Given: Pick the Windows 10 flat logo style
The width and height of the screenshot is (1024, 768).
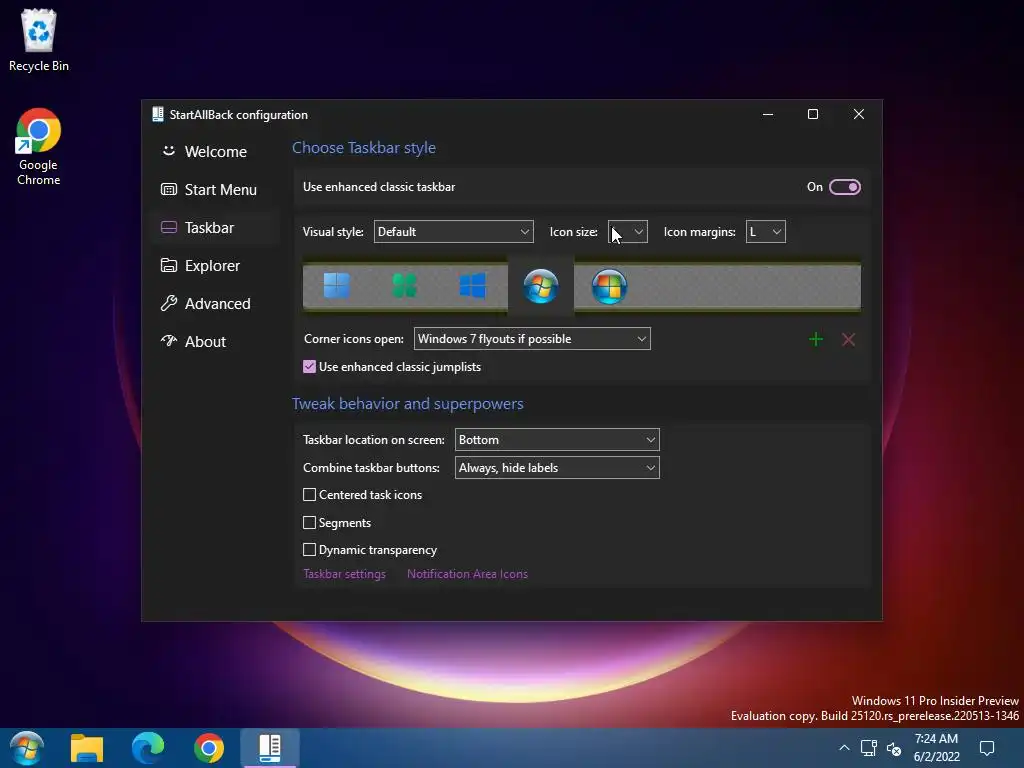Looking at the screenshot, I should coord(472,285).
